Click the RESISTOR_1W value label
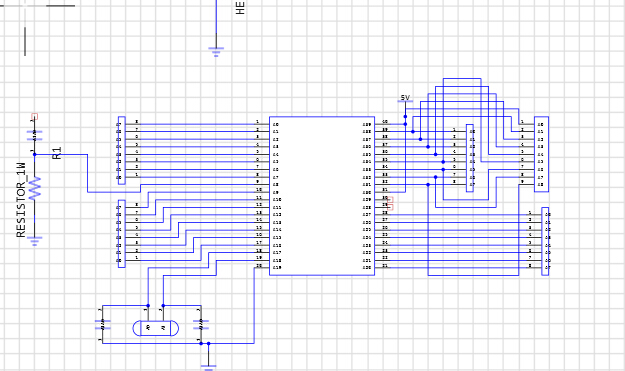 [x=21, y=200]
